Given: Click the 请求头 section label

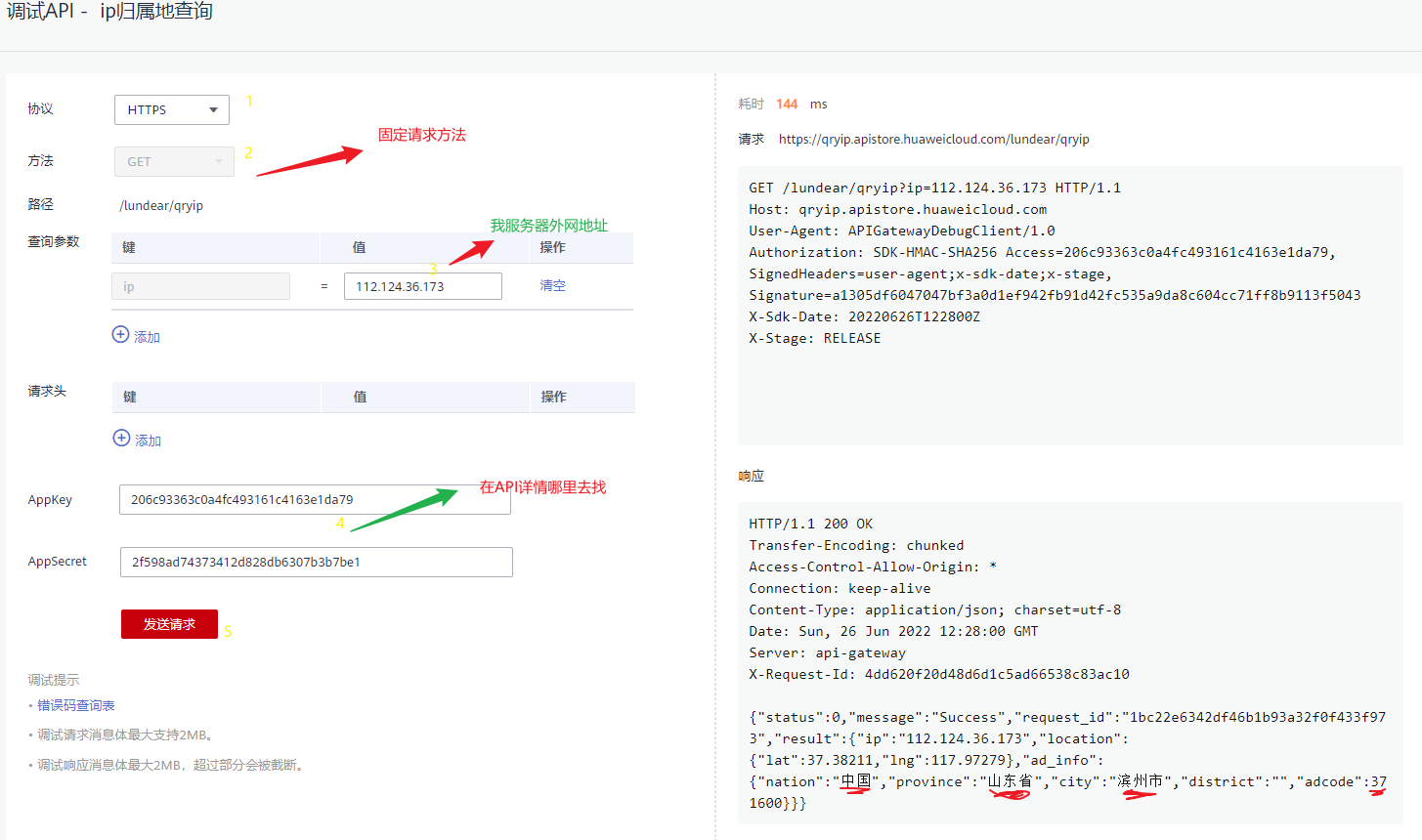Looking at the screenshot, I should (47, 391).
